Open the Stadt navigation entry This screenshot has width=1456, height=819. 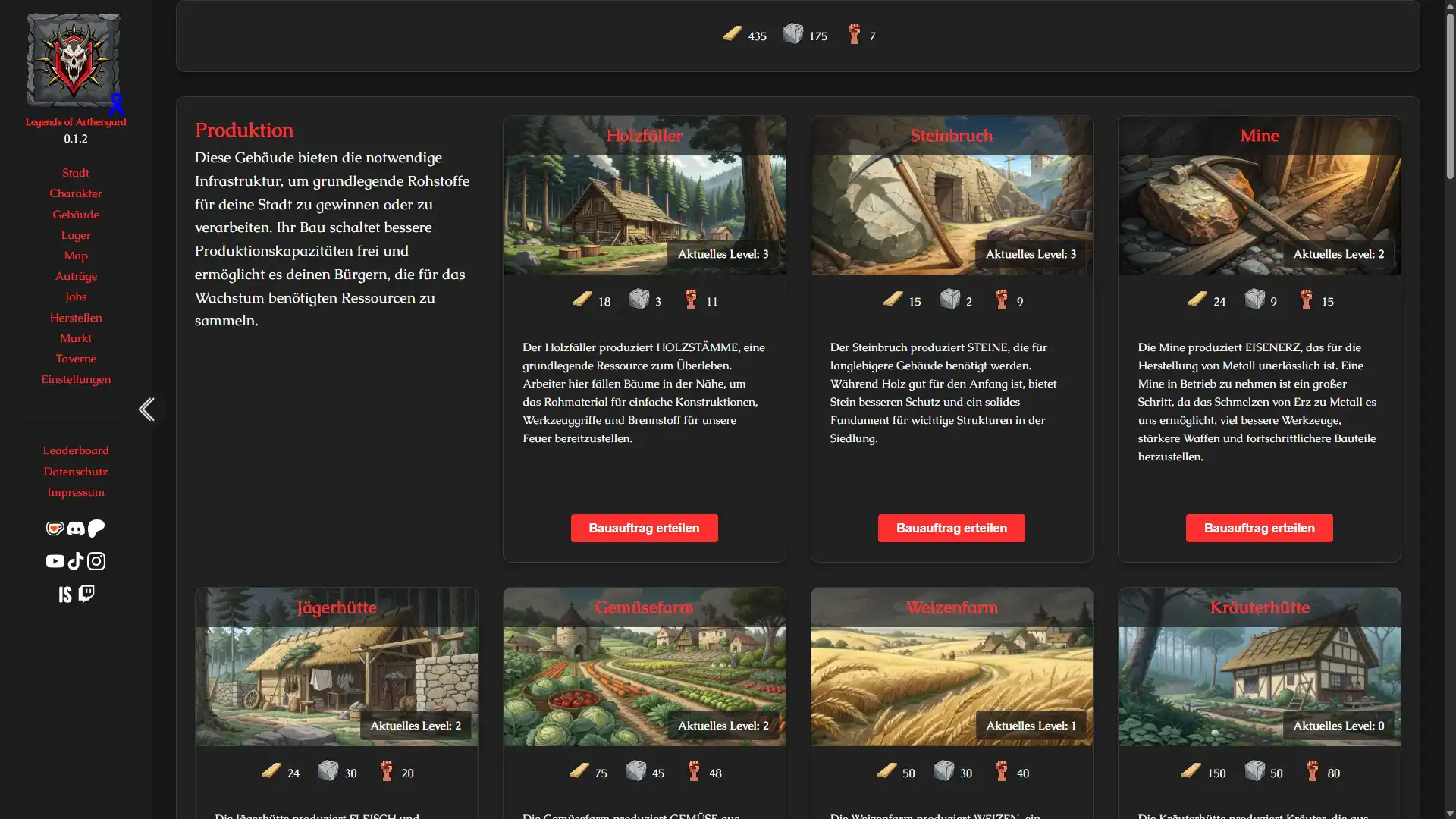click(x=76, y=173)
